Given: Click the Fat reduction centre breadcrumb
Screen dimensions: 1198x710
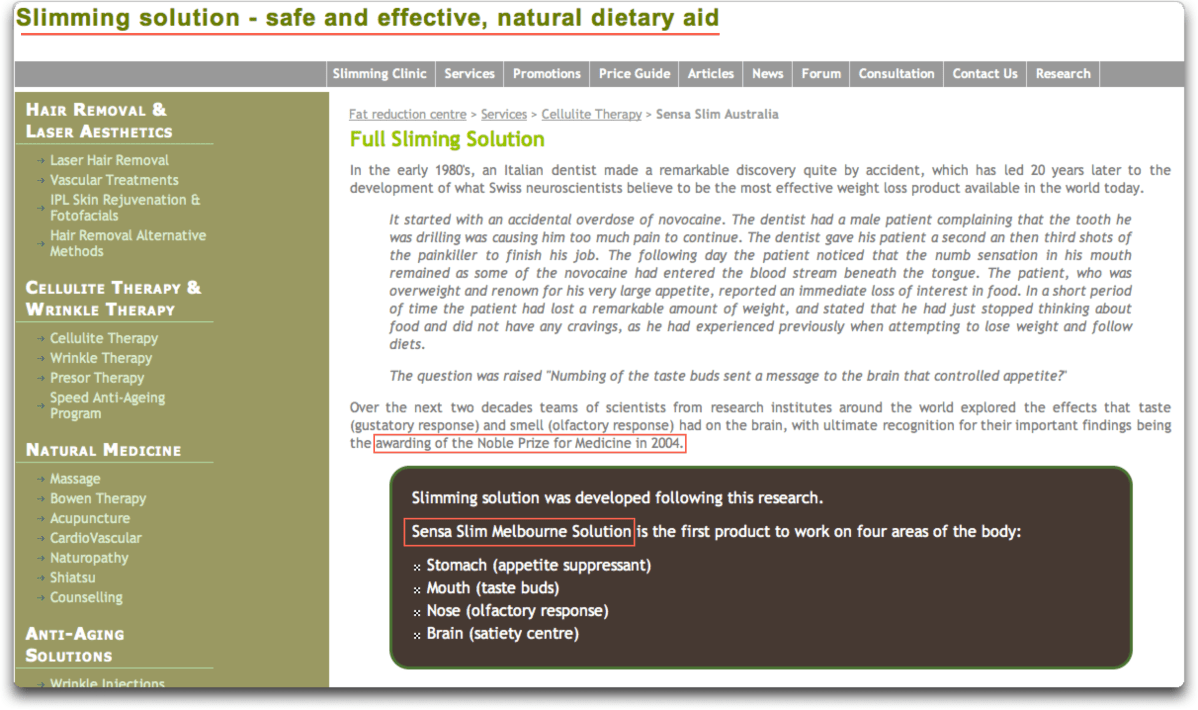Looking at the screenshot, I should click(x=407, y=115).
